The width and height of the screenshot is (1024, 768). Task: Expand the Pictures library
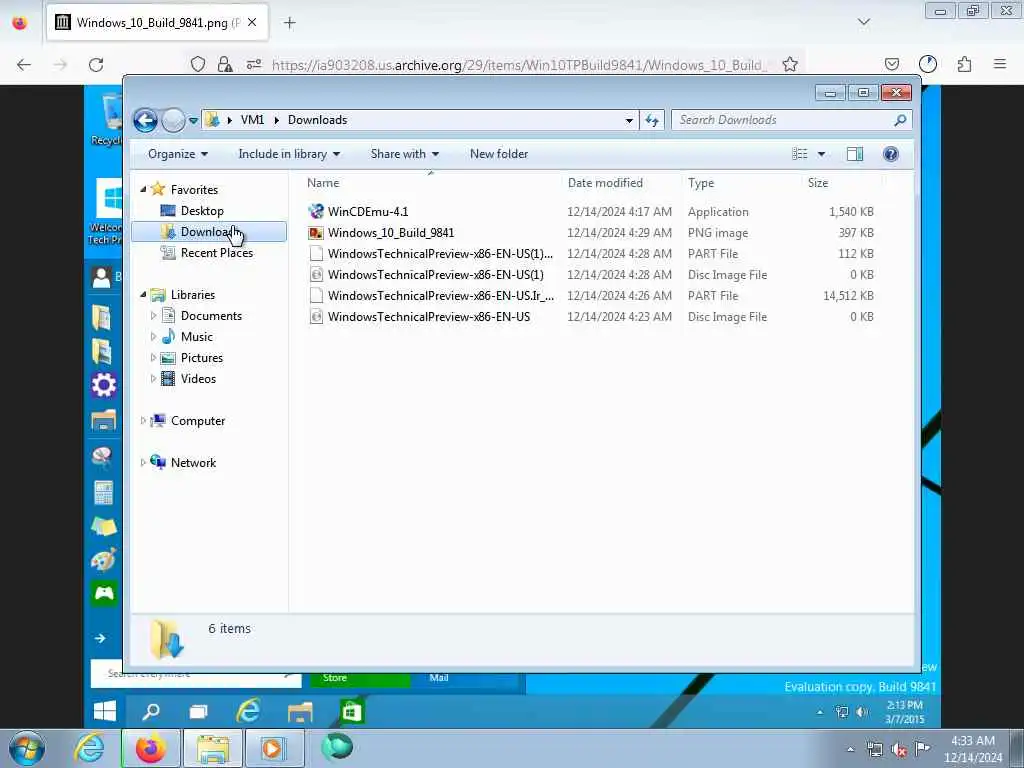(153, 358)
